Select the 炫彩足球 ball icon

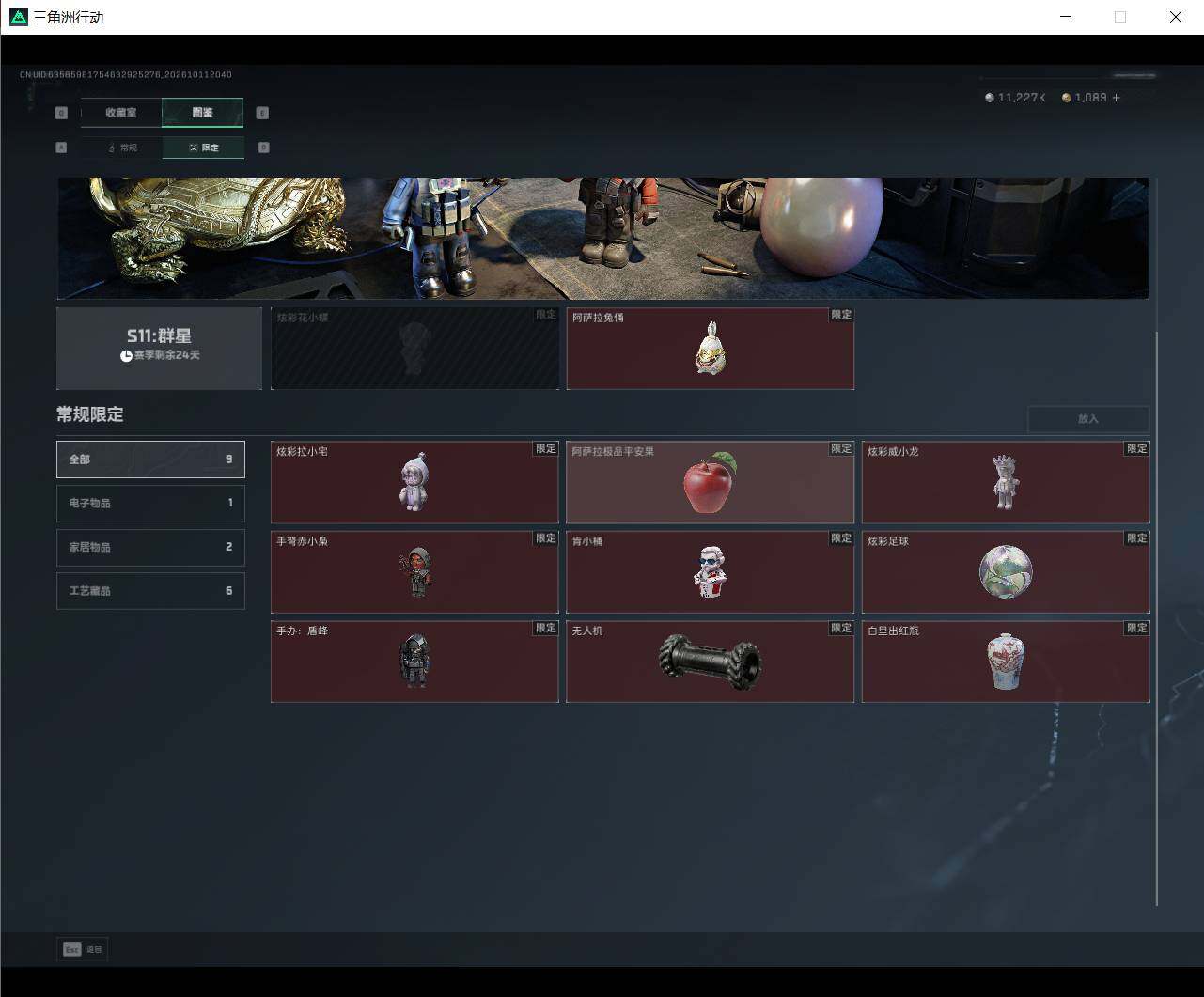click(x=1006, y=571)
